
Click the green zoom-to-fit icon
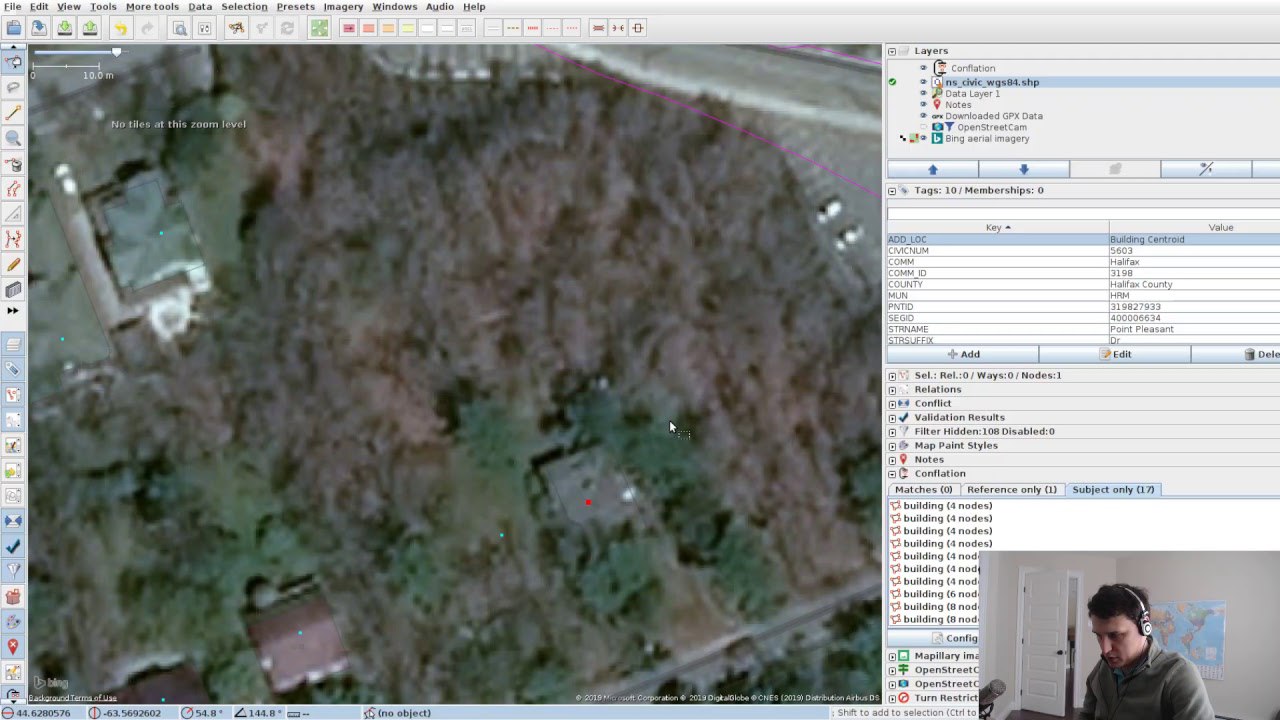click(x=319, y=28)
